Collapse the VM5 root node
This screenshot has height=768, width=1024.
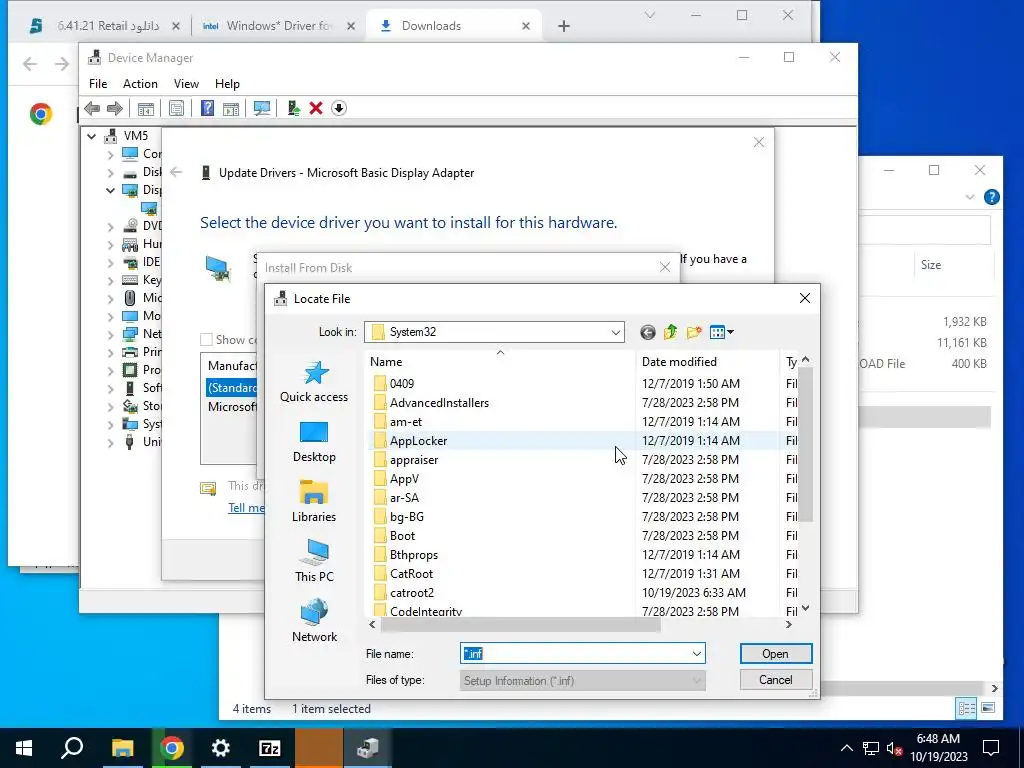click(92, 136)
